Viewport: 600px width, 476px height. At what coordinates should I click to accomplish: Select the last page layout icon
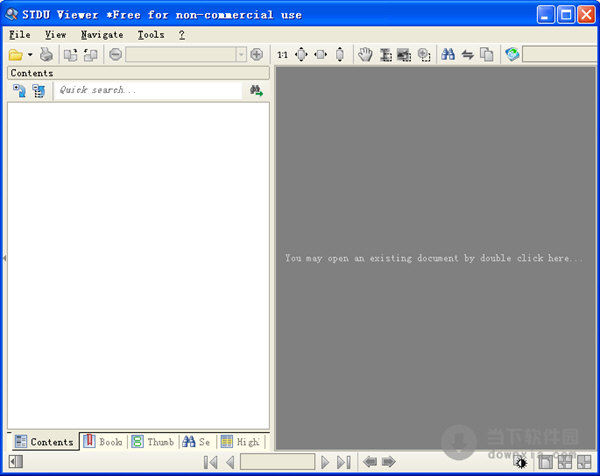pos(584,462)
